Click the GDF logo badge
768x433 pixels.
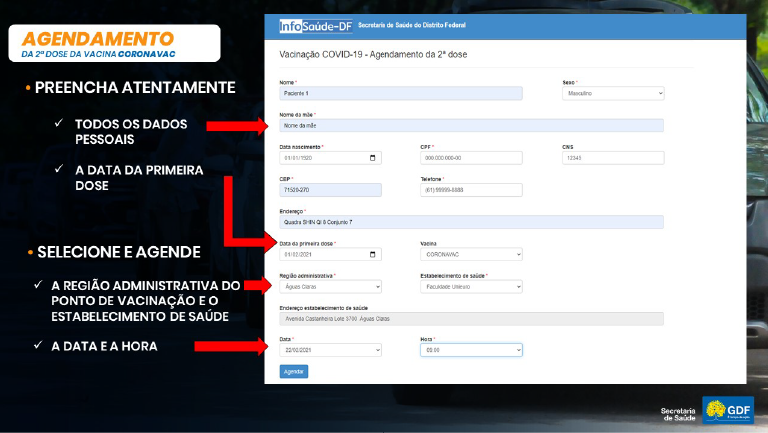pos(728,410)
